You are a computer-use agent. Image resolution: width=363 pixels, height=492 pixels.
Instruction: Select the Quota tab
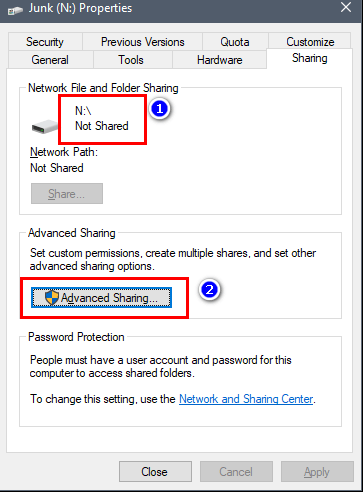(x=235, y=42)
